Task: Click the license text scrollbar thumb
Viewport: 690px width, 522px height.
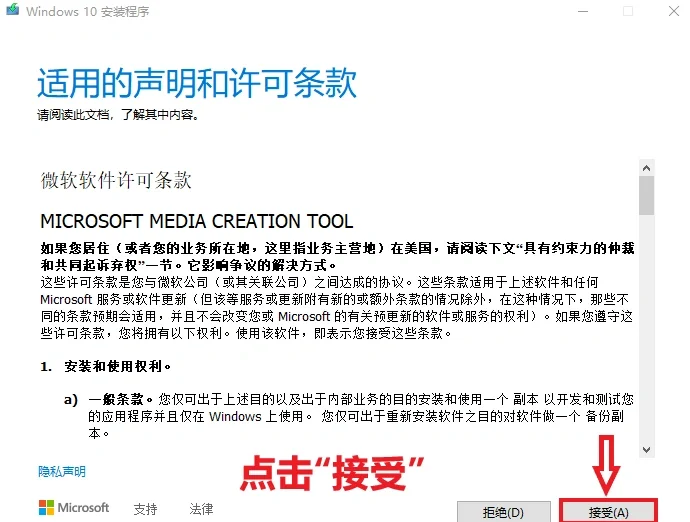Action: (646, 196)
